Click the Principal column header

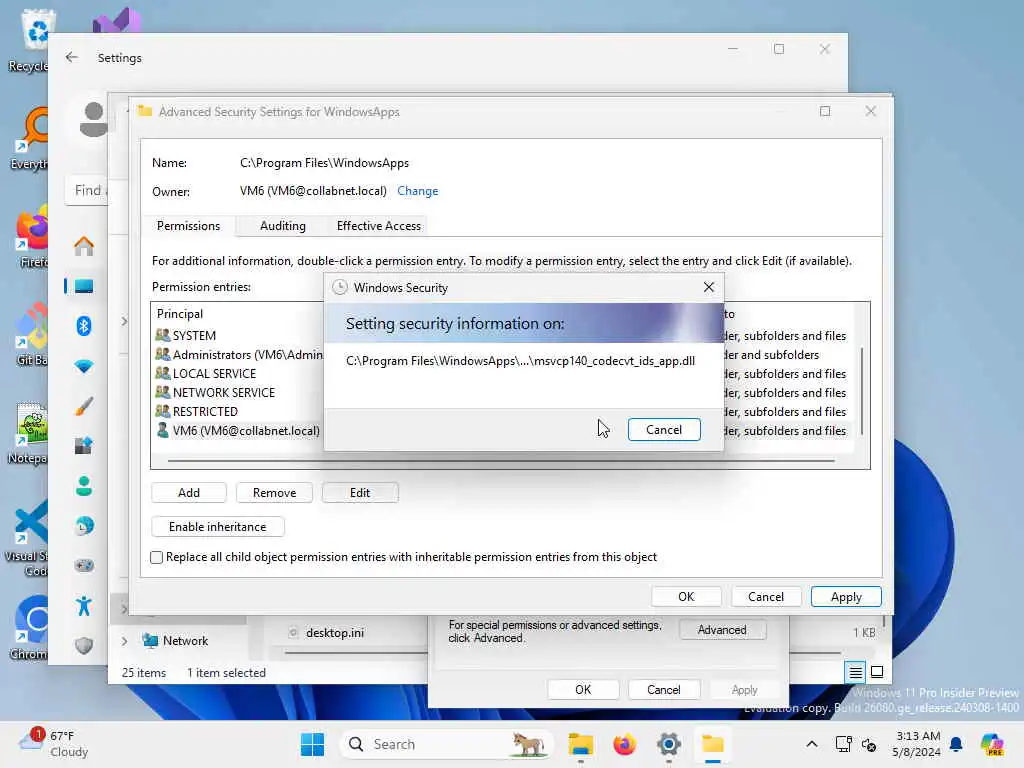tap(180, 314)
